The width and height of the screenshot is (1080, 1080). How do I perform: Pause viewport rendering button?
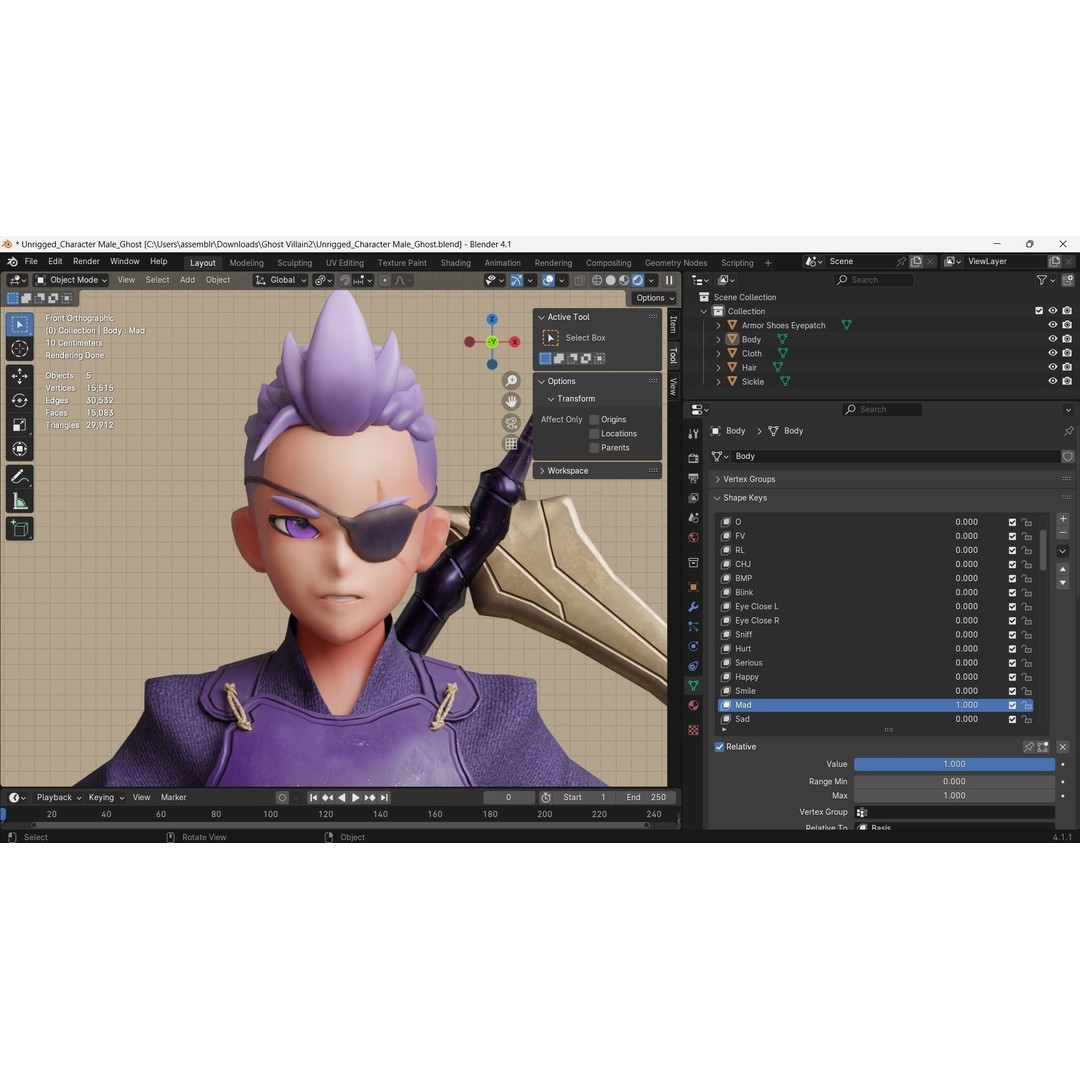[x=669, y=280]
